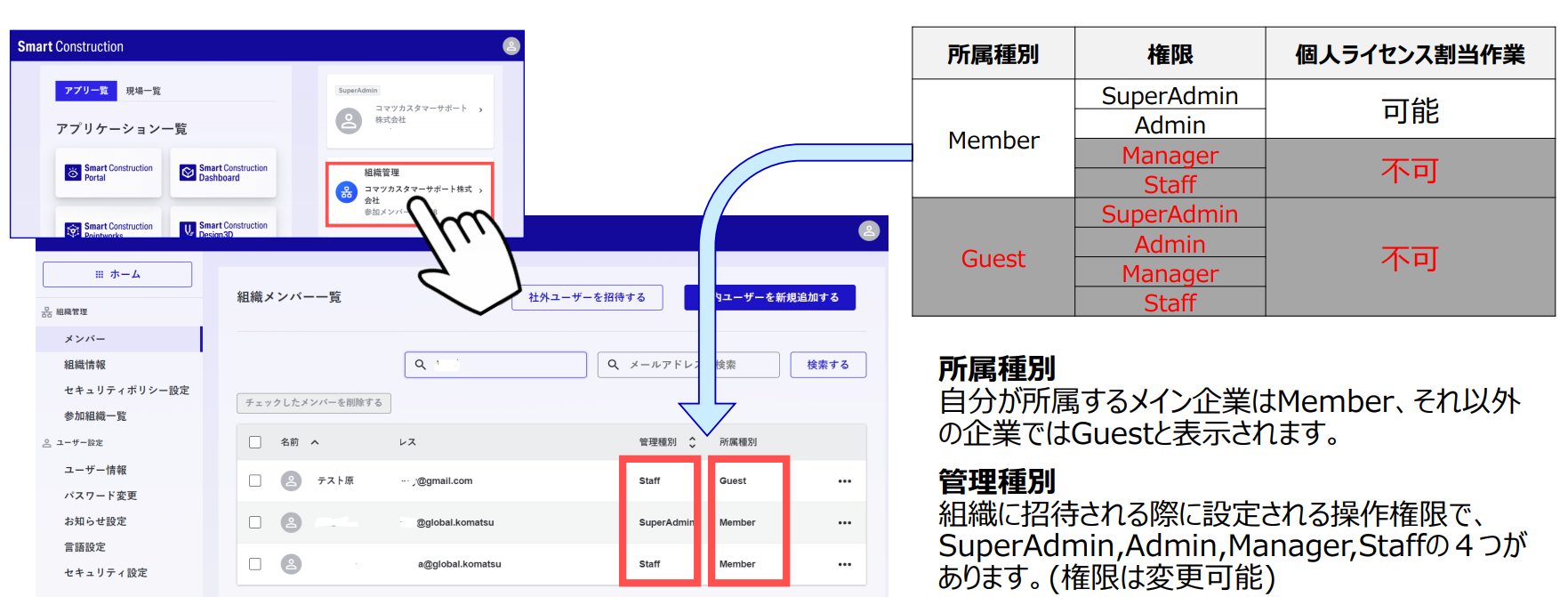Expand the chevron on the SuperAdmin profile card
Screen dimensions: 1568x597
tap(480, 110)
